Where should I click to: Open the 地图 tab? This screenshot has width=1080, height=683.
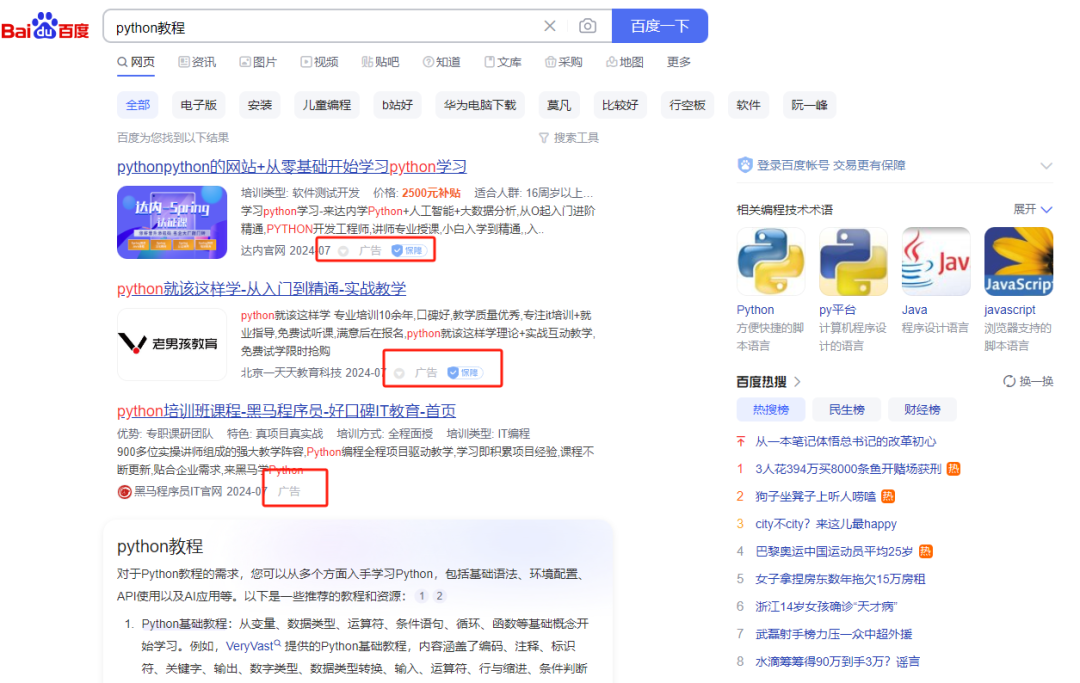coord(625,62)
